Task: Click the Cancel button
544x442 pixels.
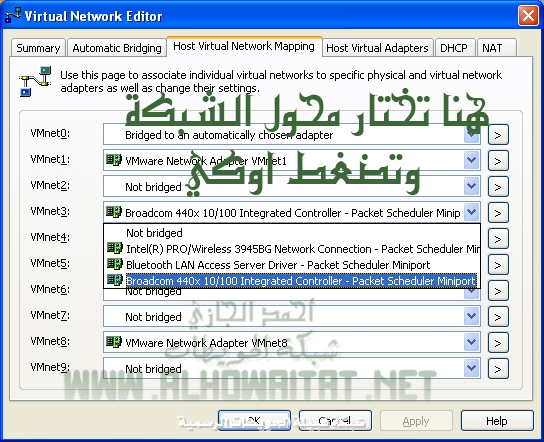Action: (335, 420)
